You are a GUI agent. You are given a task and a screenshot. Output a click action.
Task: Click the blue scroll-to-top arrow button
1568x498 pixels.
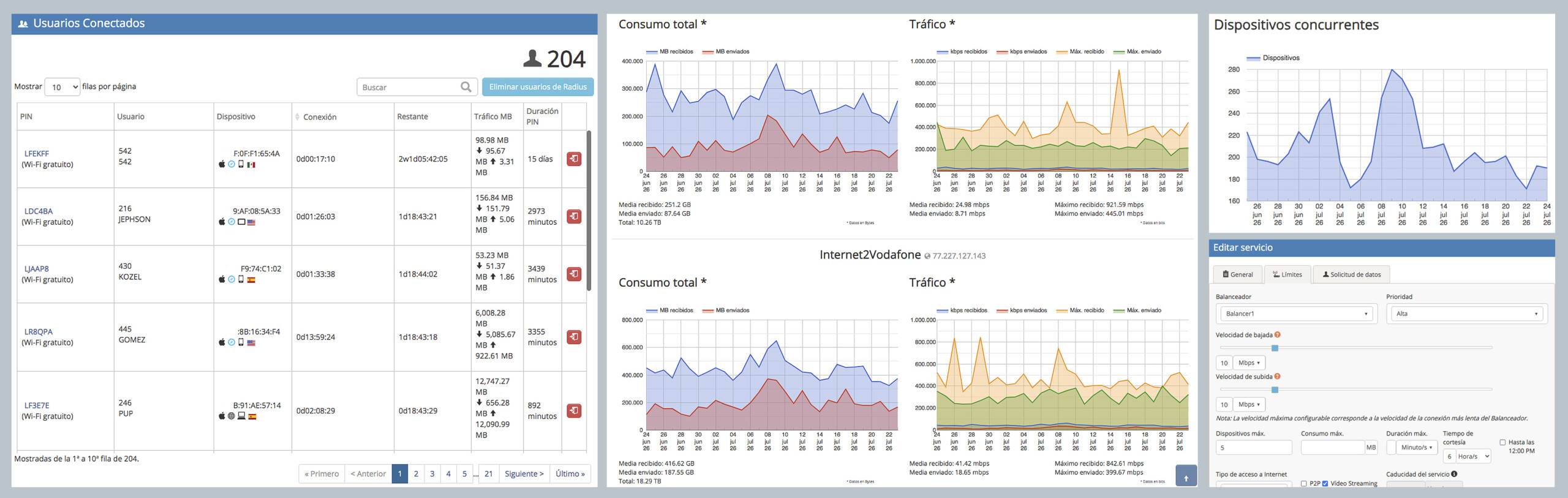(x=1186, y=476)
